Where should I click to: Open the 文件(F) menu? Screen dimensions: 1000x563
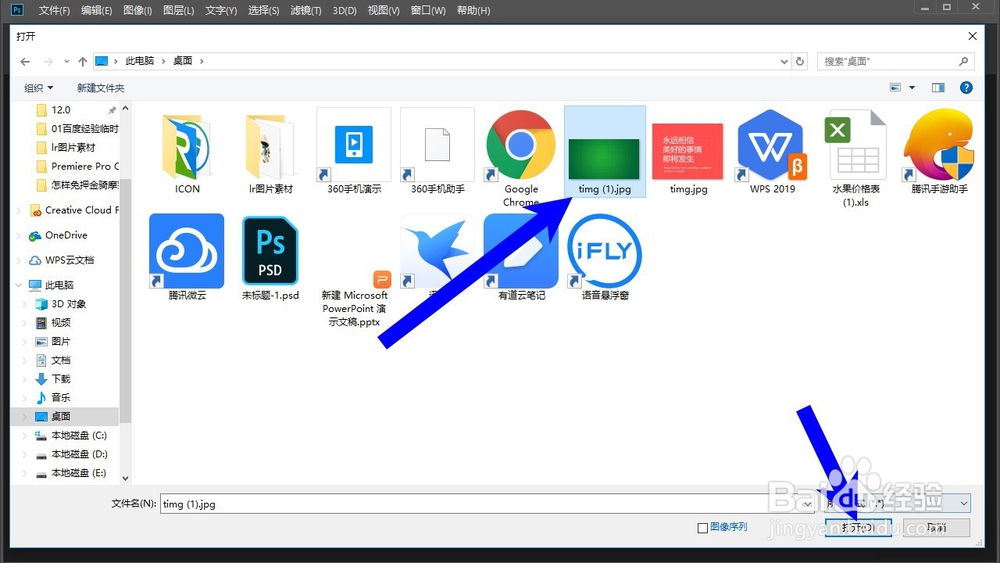(54, 10)
